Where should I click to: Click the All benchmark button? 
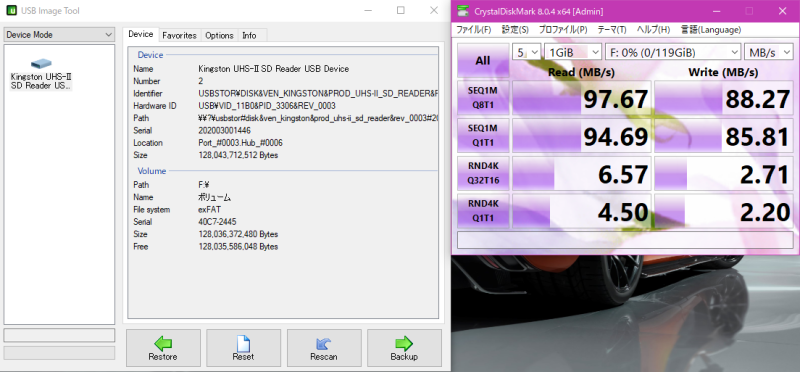click(483, 61)
